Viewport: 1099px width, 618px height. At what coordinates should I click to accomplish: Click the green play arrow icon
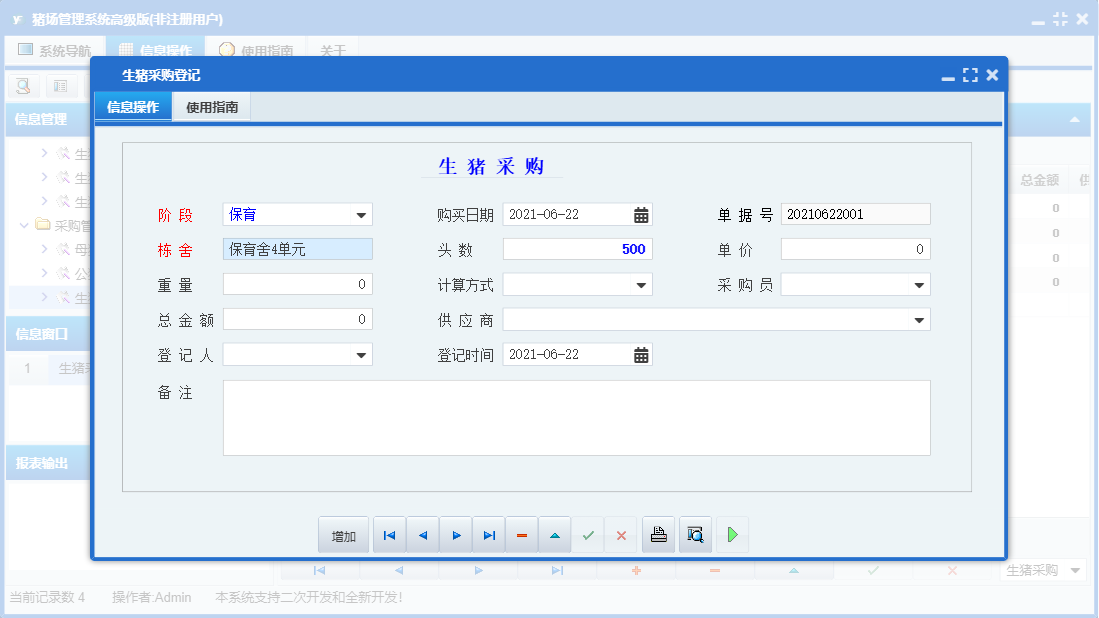(x=732, y=536)
